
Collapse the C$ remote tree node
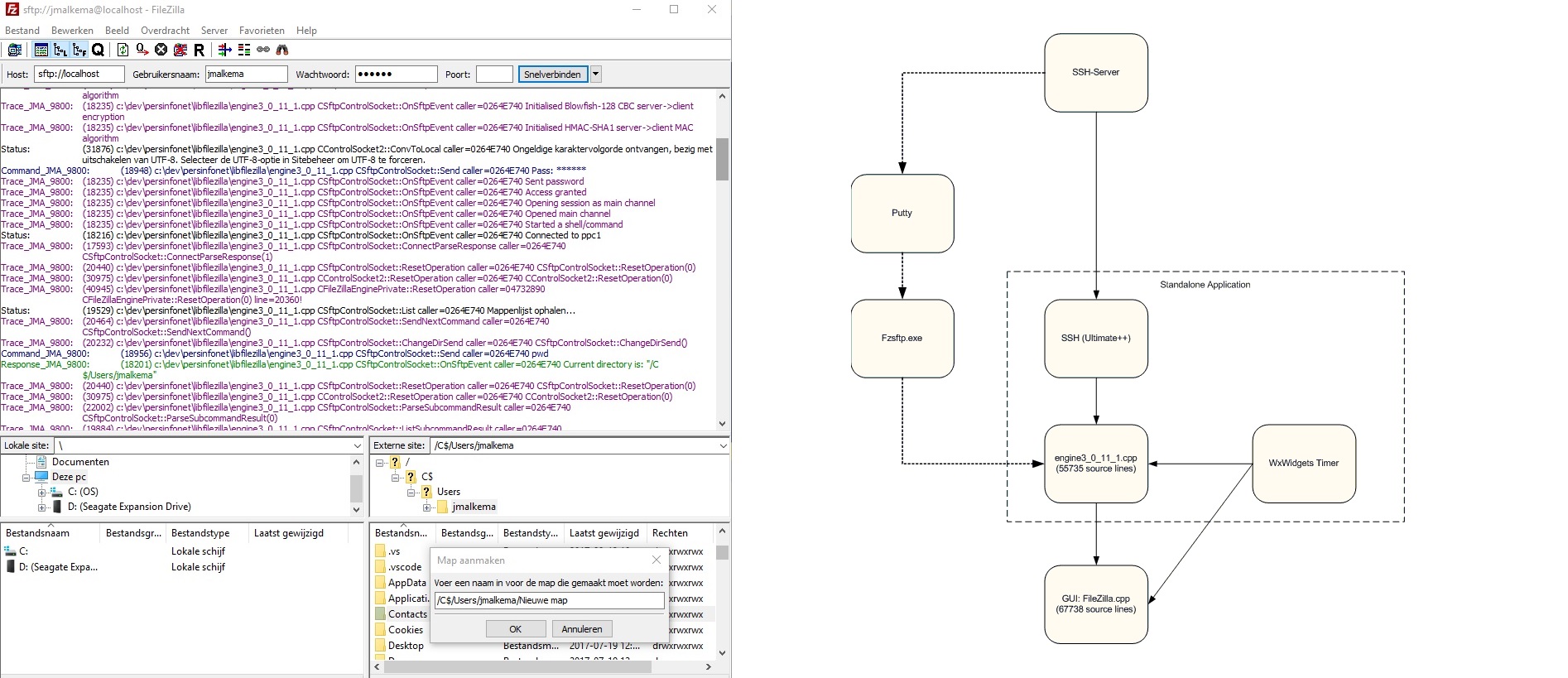pyautogui.click(x=395, y=478)
